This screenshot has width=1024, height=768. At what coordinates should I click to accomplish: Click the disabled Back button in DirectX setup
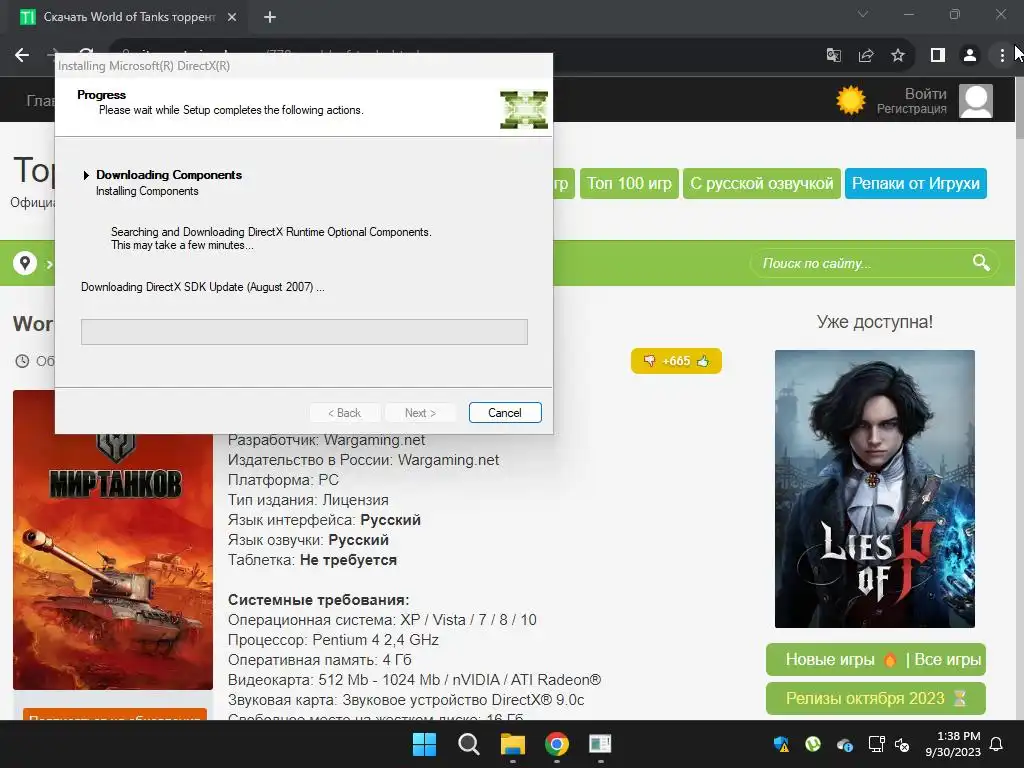pos(344,413)
